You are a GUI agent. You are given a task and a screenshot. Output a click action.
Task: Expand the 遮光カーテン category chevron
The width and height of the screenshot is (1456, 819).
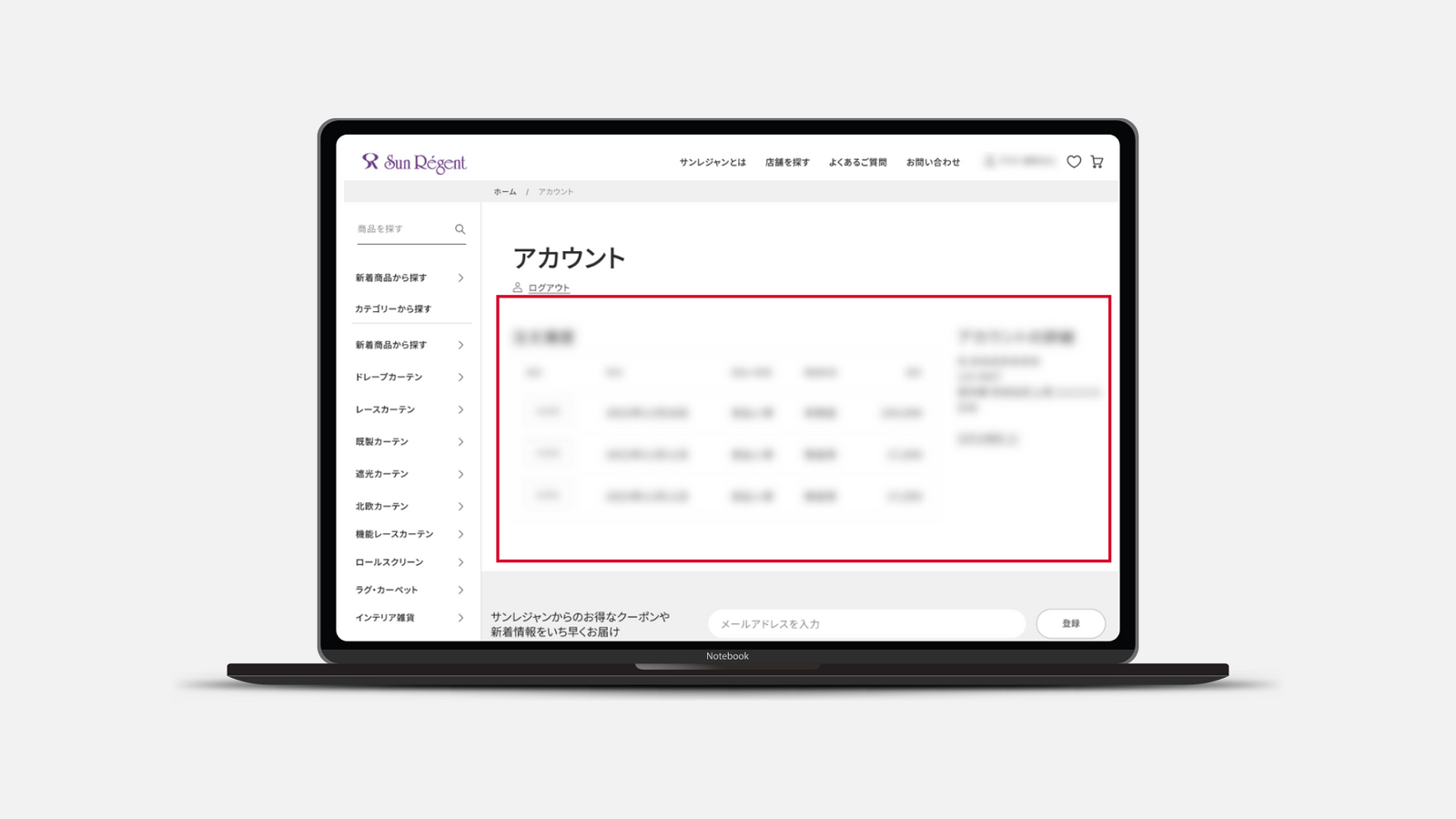click(460, 474)
